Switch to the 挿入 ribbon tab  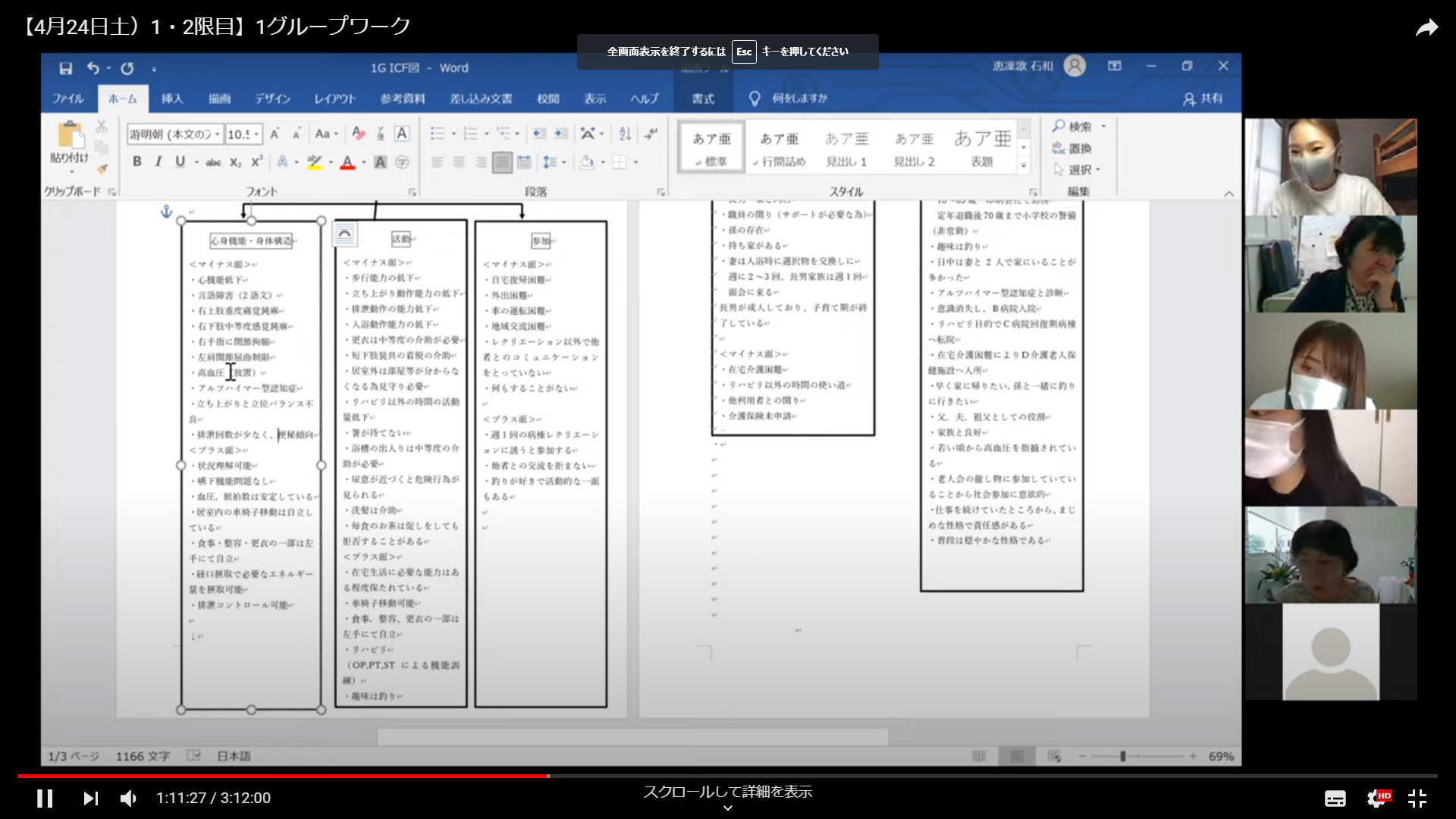pos(172,99)
